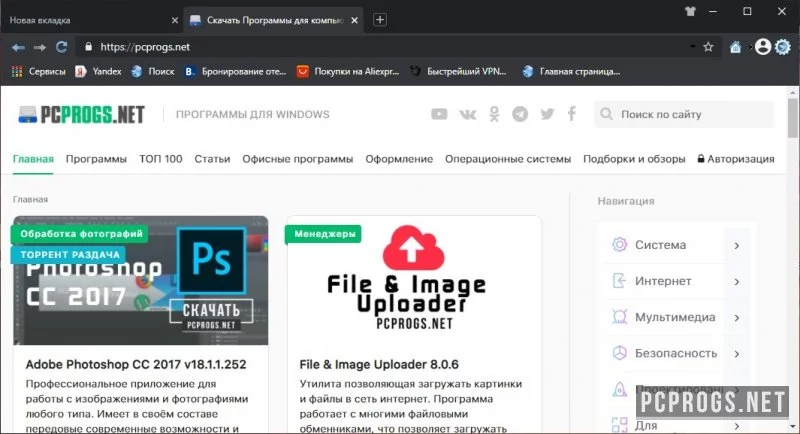Open the browser settings gear icon
The height and width of the screenshot is (434, 800).
pos(783,47)
